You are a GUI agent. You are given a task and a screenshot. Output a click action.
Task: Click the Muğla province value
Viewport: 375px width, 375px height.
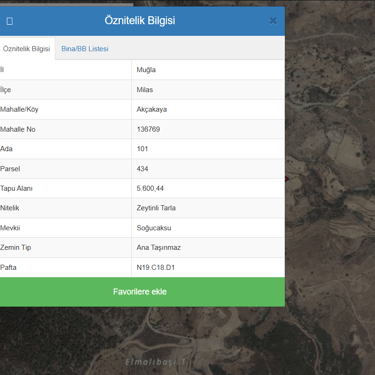tap(146, 70)
